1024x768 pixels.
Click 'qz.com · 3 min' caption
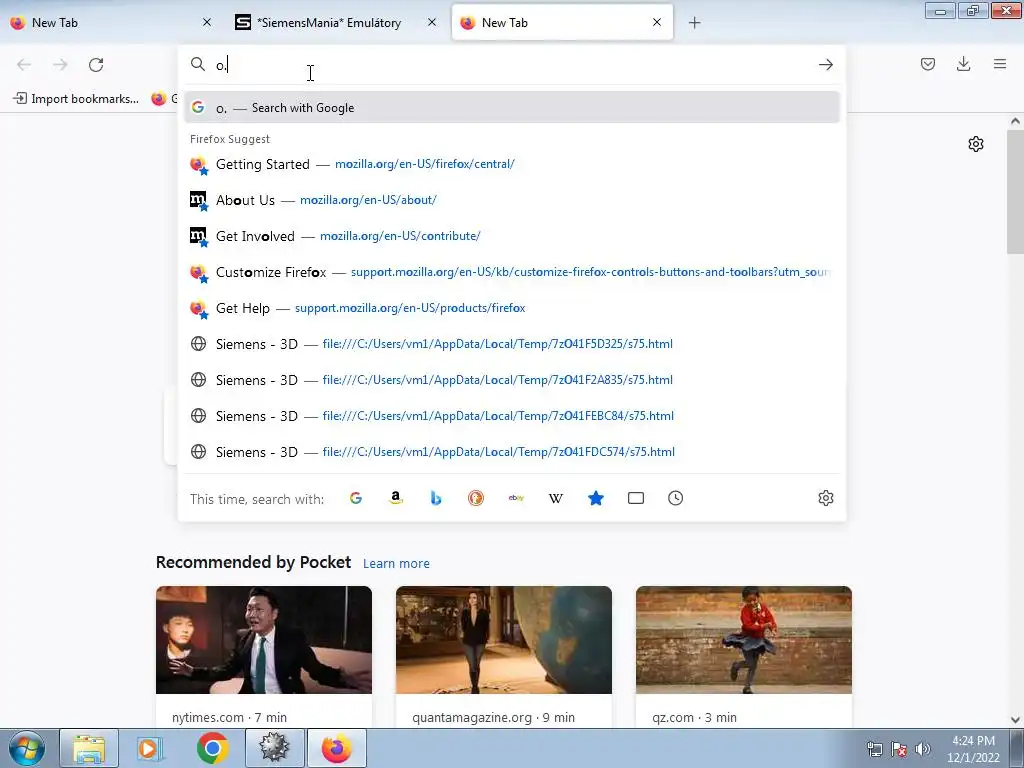click(694, 718)
